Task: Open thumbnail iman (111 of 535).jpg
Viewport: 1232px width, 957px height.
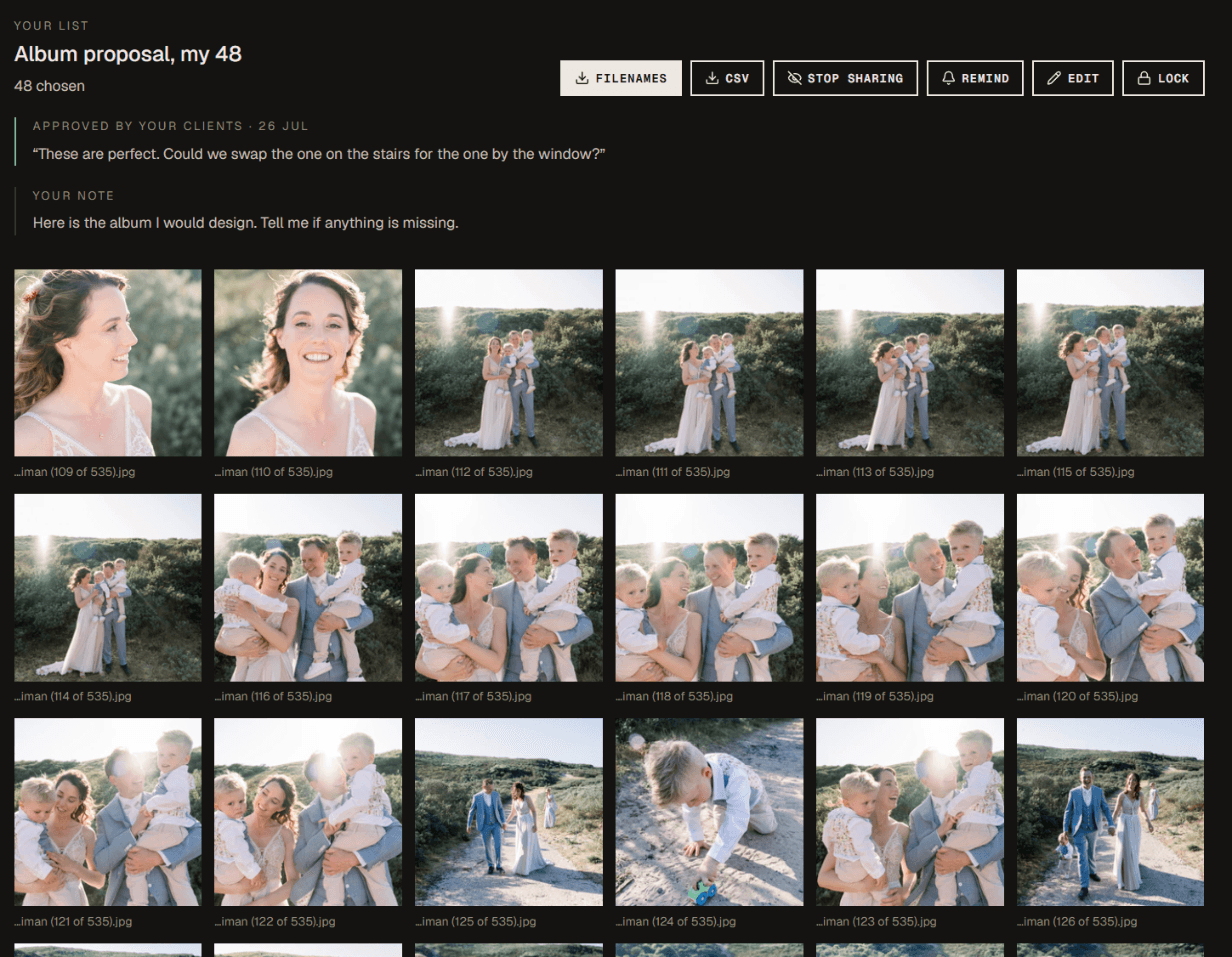Action: click(x=709, y=363)
